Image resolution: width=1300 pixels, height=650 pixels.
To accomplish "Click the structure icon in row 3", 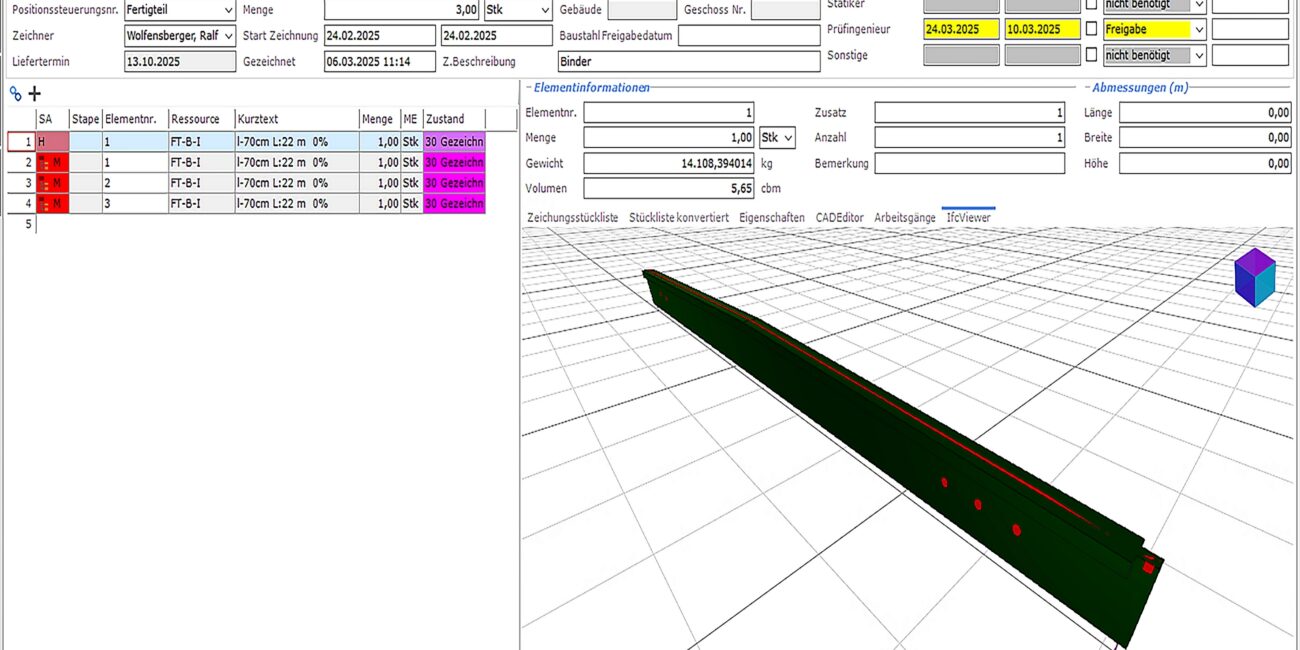I will 46,183.
